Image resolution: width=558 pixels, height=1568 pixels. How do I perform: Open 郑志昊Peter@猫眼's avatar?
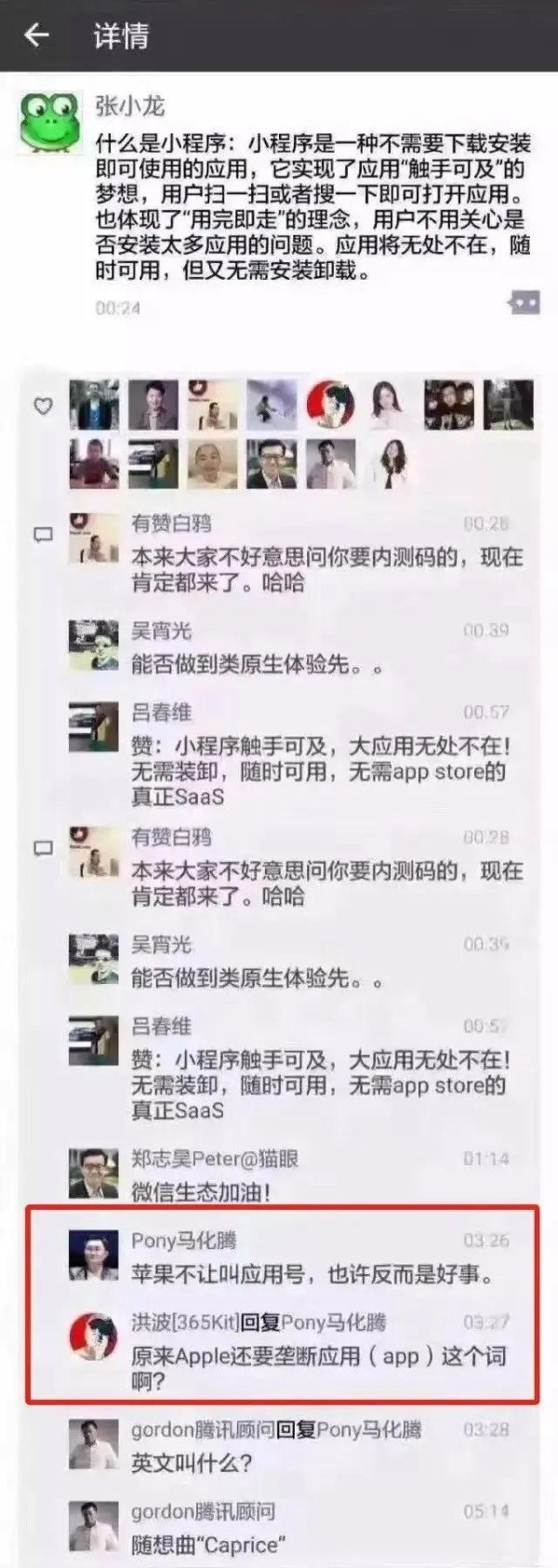pos(94,1173)
